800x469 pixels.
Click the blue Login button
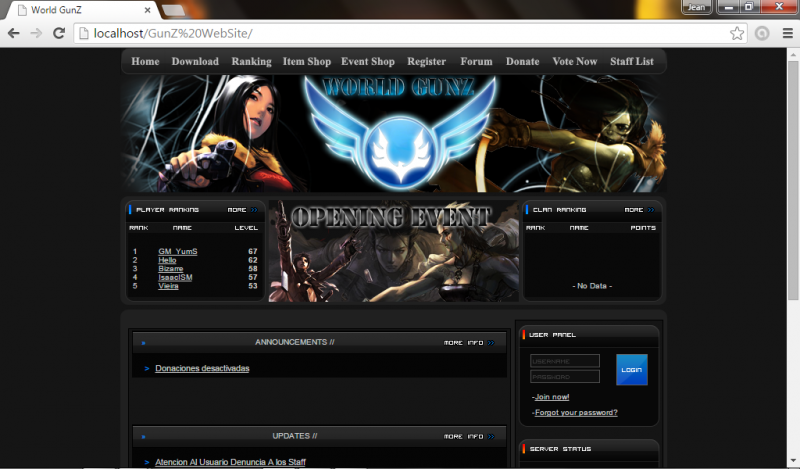pos(632,369)
